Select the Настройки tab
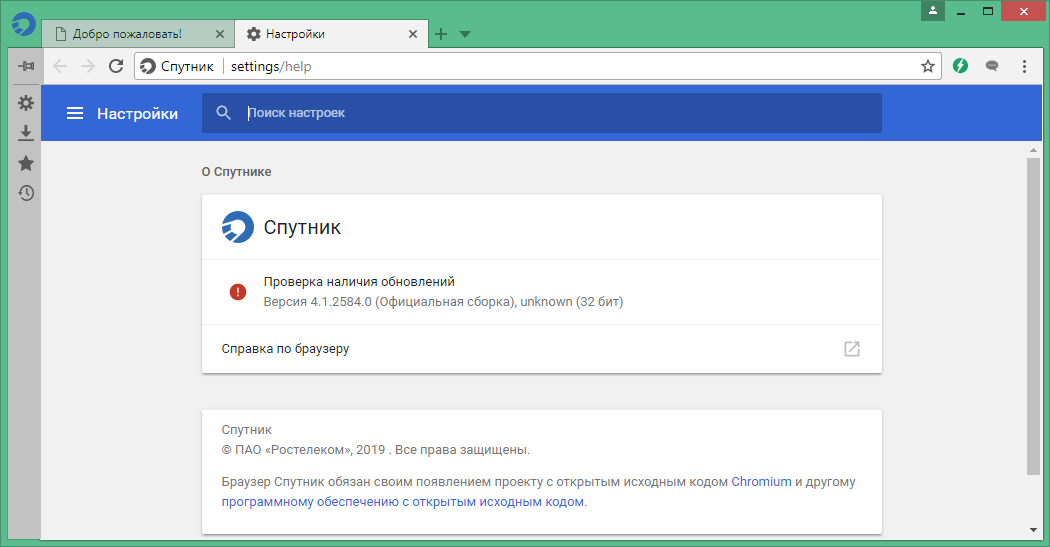The image size is (1050, 547). coord(331,34)
